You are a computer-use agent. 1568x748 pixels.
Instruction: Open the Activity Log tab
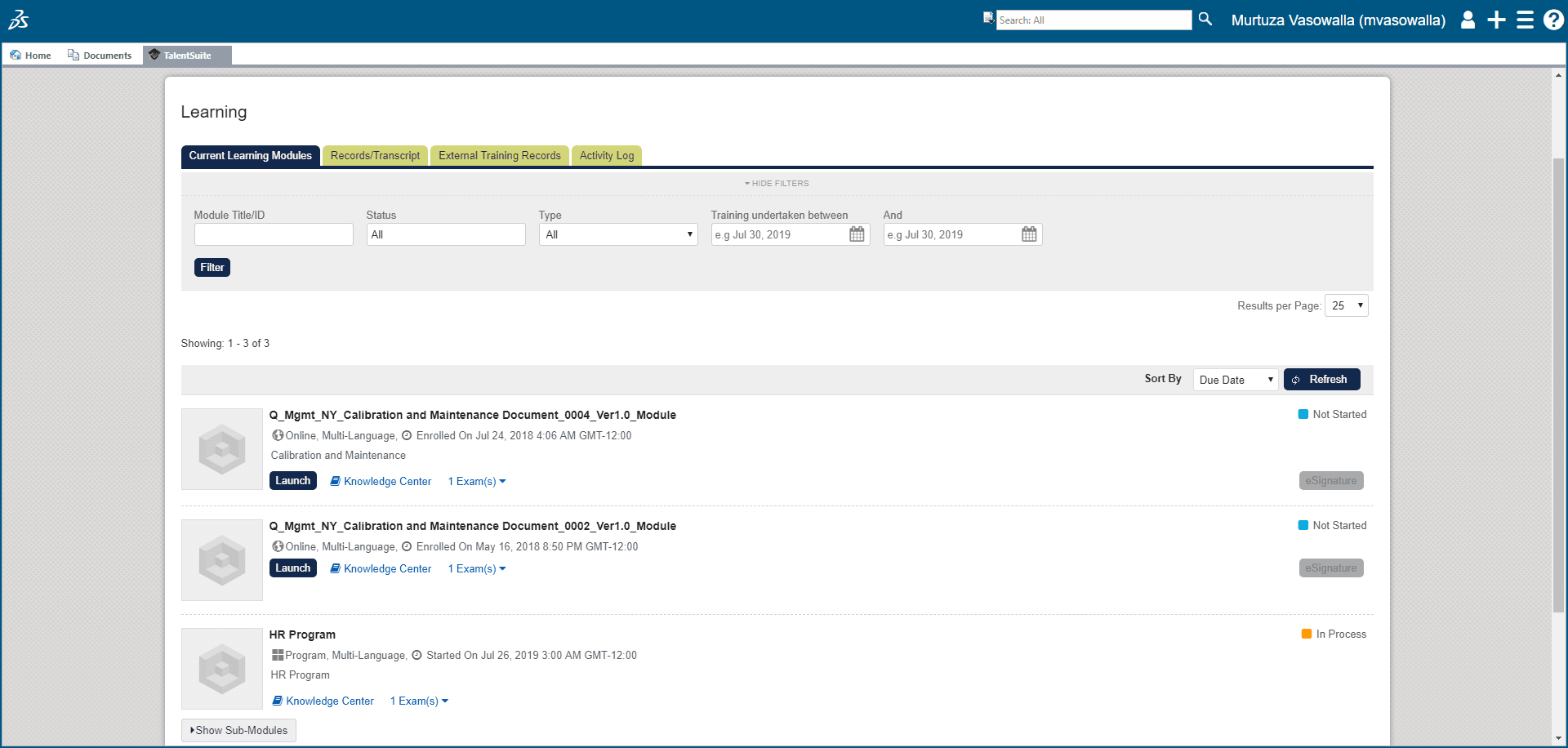click(606, 155)
